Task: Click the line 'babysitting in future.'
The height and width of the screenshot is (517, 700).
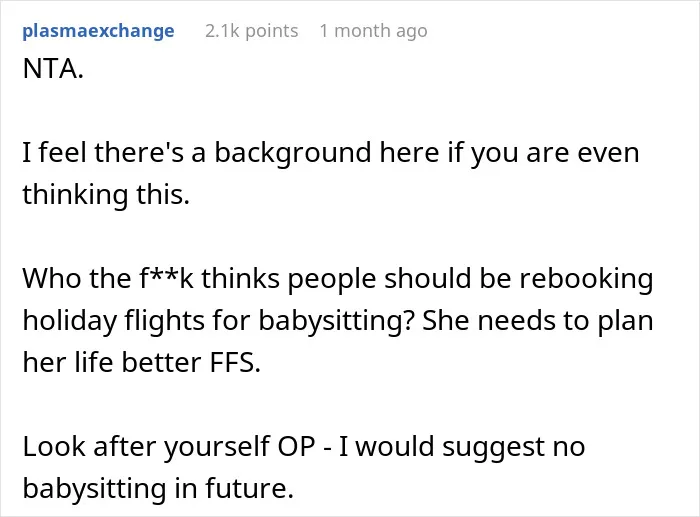Action: click(x=158, y=488)
